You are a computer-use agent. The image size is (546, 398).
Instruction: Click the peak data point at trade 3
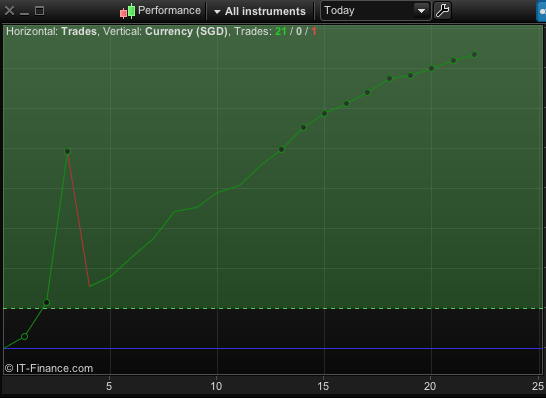pyautogui.click(x=68, y=151)
